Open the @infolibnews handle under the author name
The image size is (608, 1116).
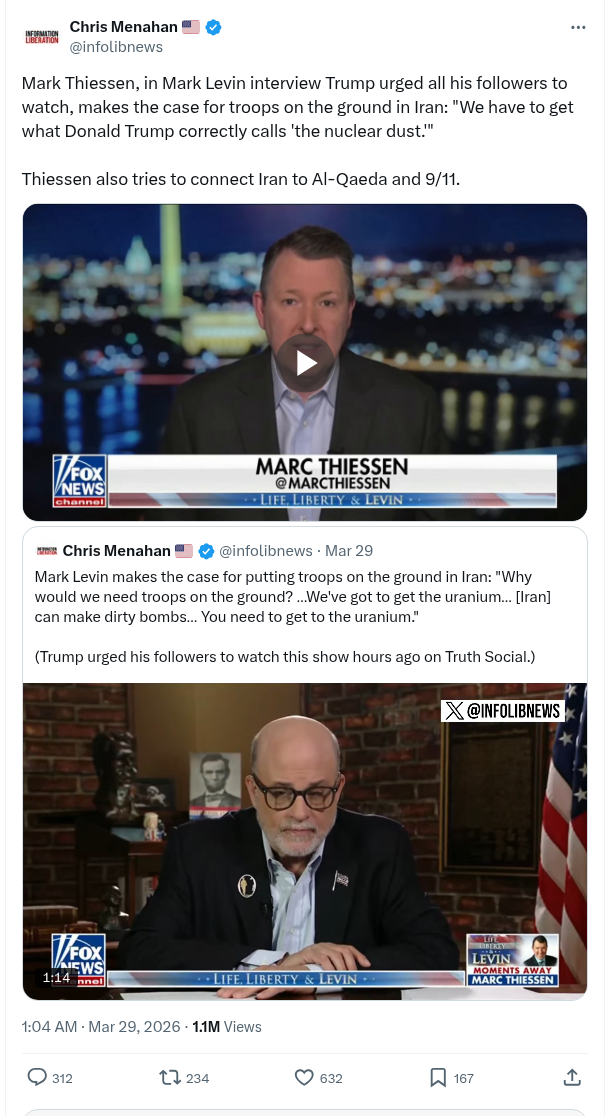pos(116,47)
